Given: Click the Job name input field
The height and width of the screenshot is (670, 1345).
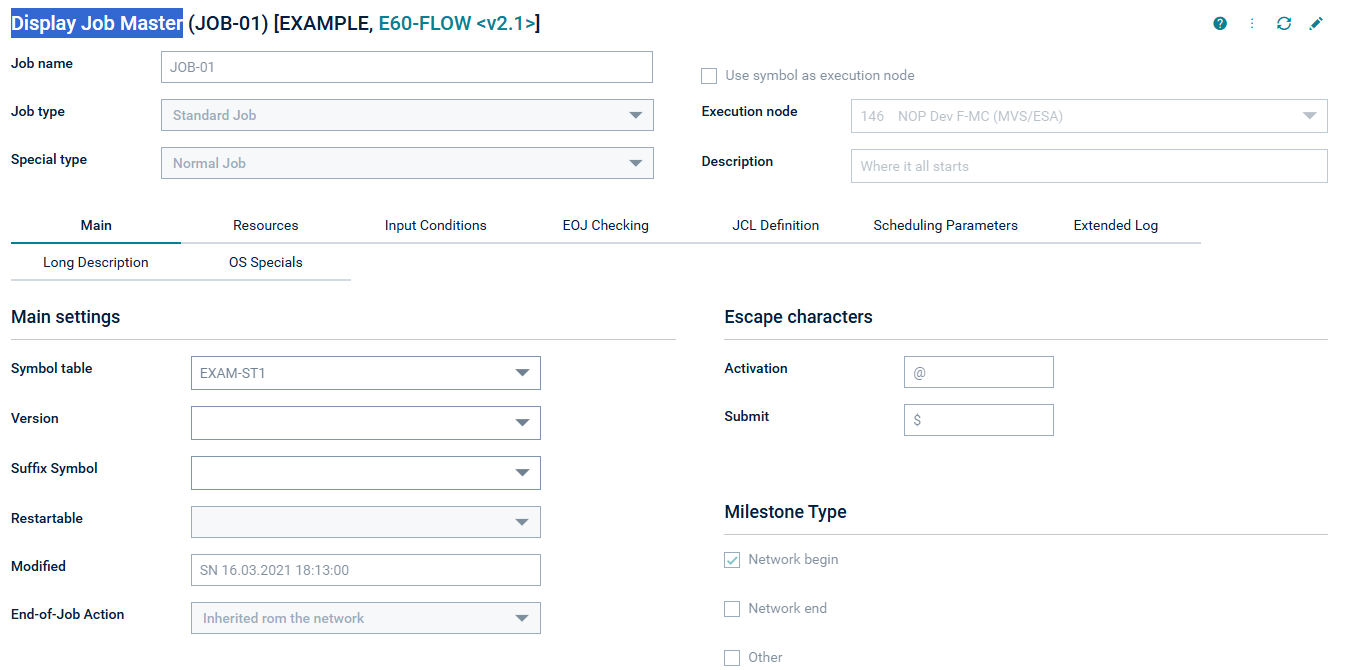Looking at the screenshot, I should coord(407,67).
